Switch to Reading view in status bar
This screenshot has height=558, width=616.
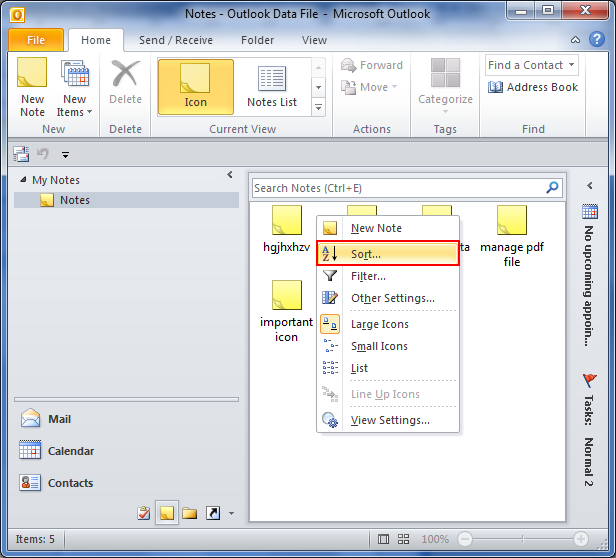[403, 539]
